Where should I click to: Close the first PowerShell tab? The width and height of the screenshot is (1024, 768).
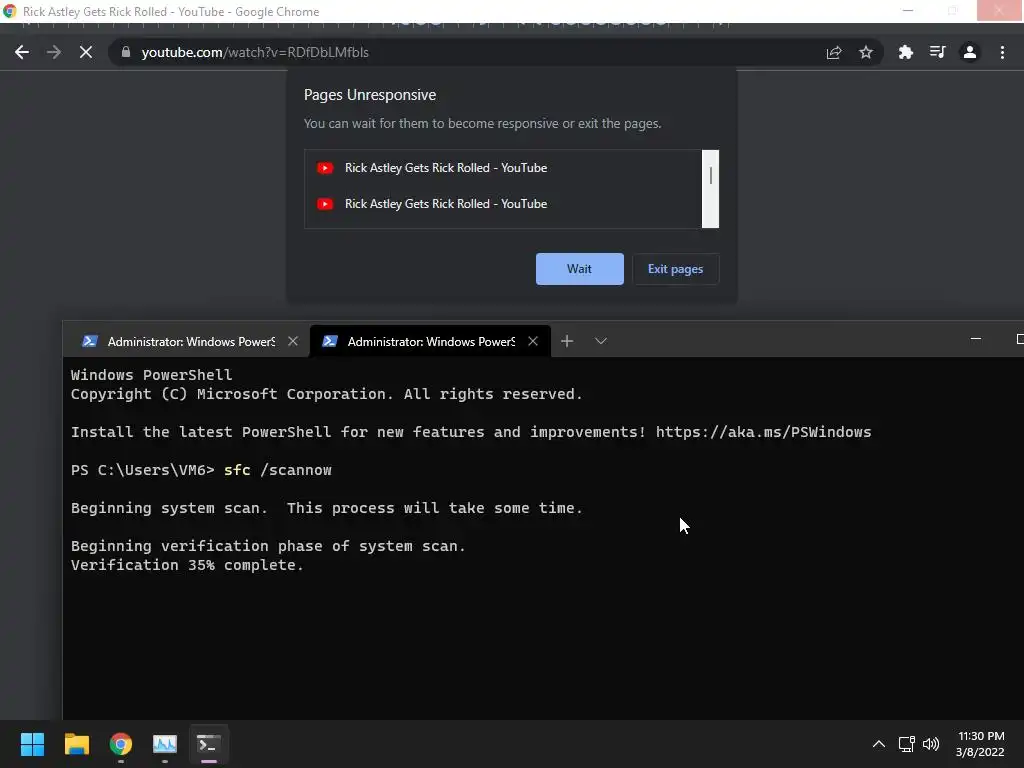(x=293, y=342)
